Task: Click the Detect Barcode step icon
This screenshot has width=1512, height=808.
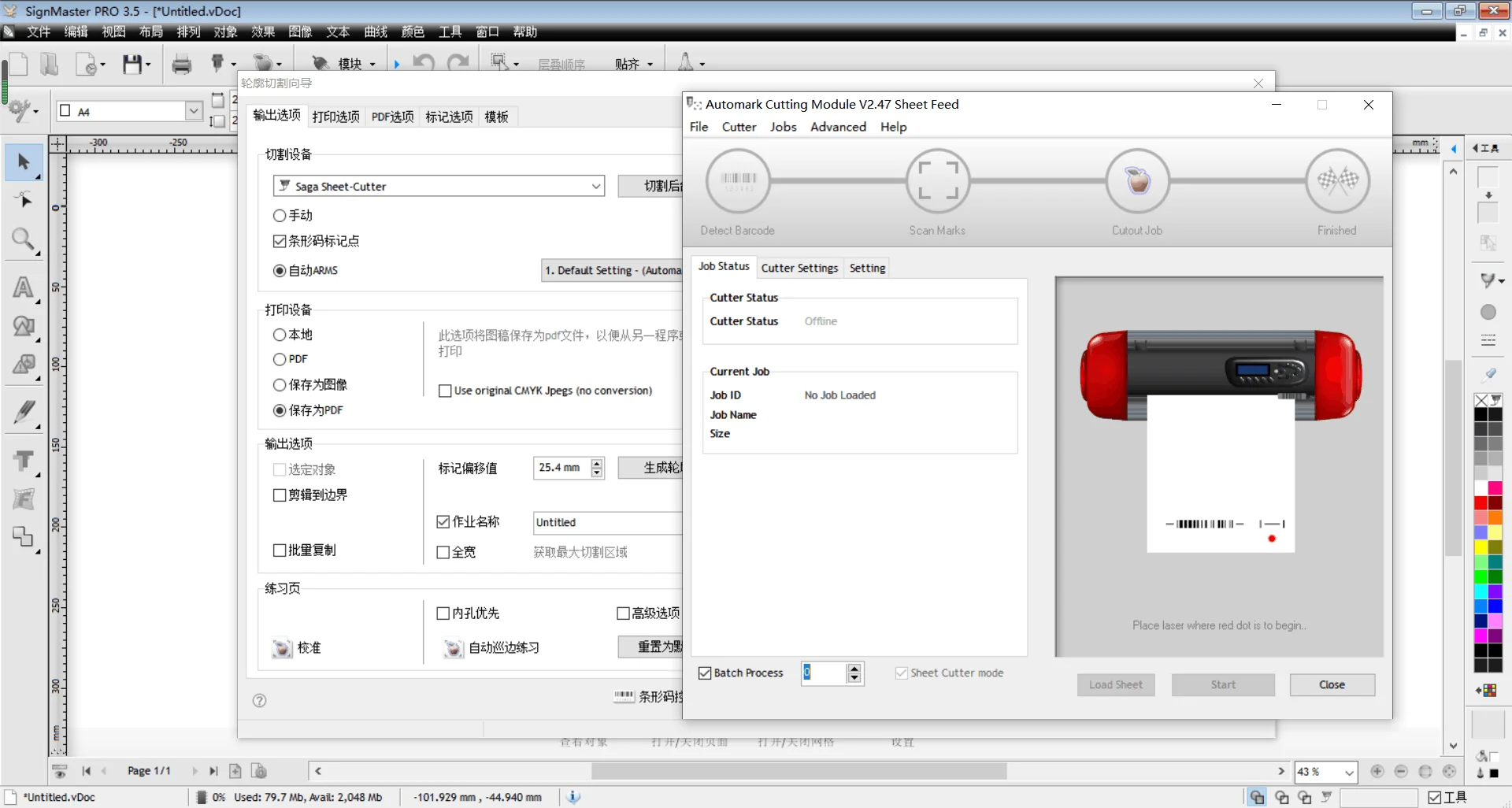Action: click(738, 181)
